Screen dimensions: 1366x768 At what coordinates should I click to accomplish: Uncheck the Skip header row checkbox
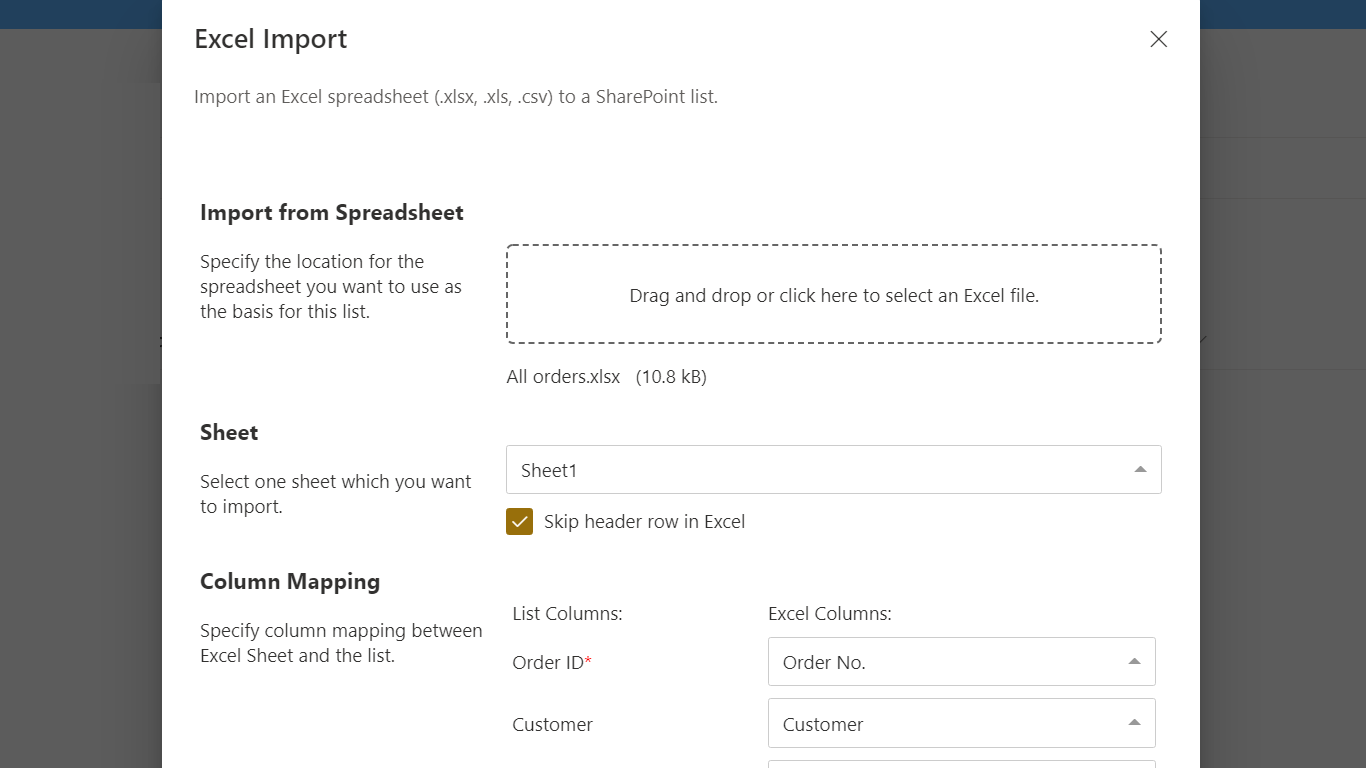[519, 522]
